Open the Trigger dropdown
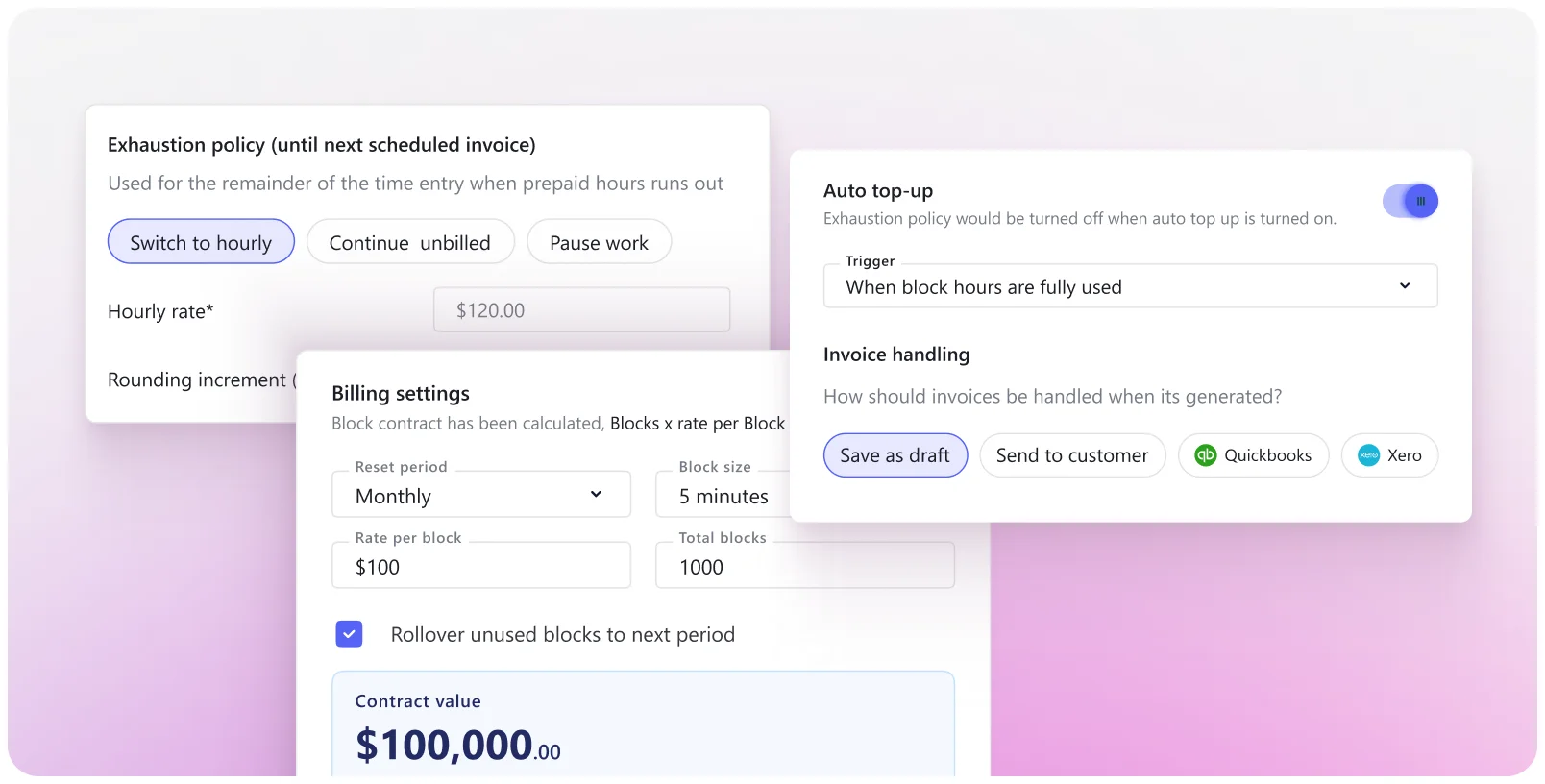Viewport: 1545px width, 784px height. [1130, 286]
